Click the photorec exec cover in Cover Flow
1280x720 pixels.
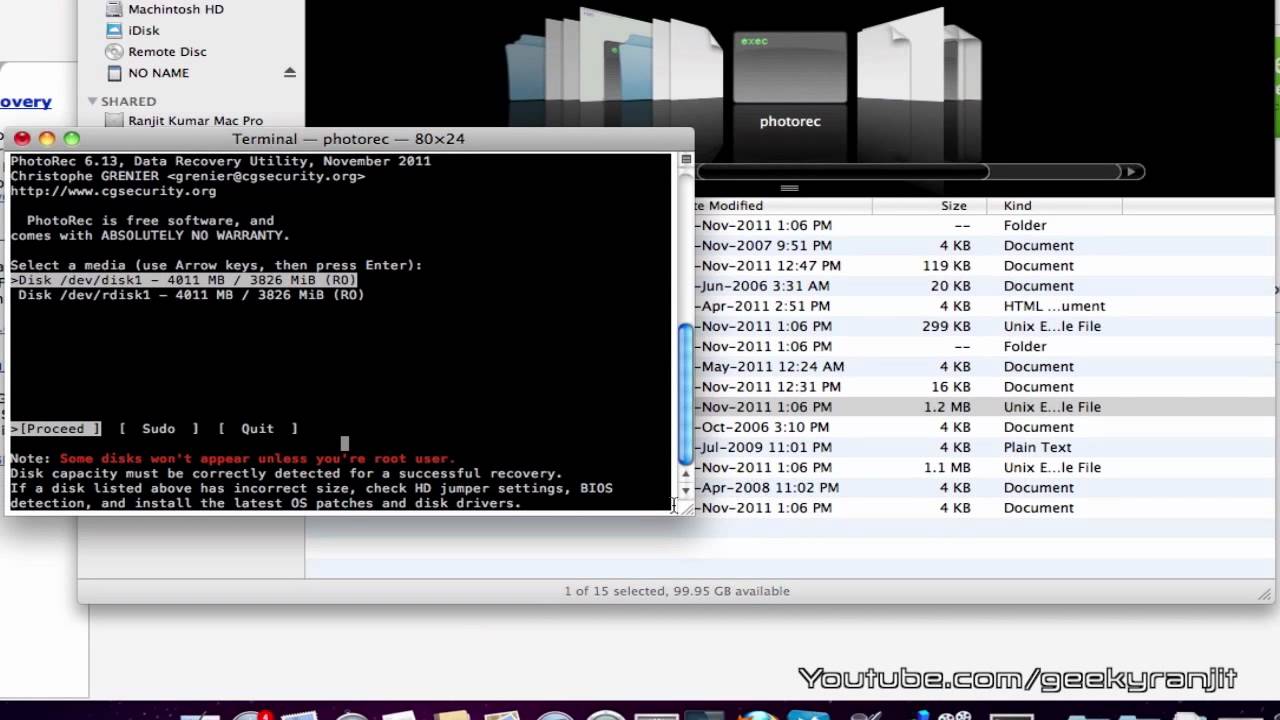pos(790,66)
